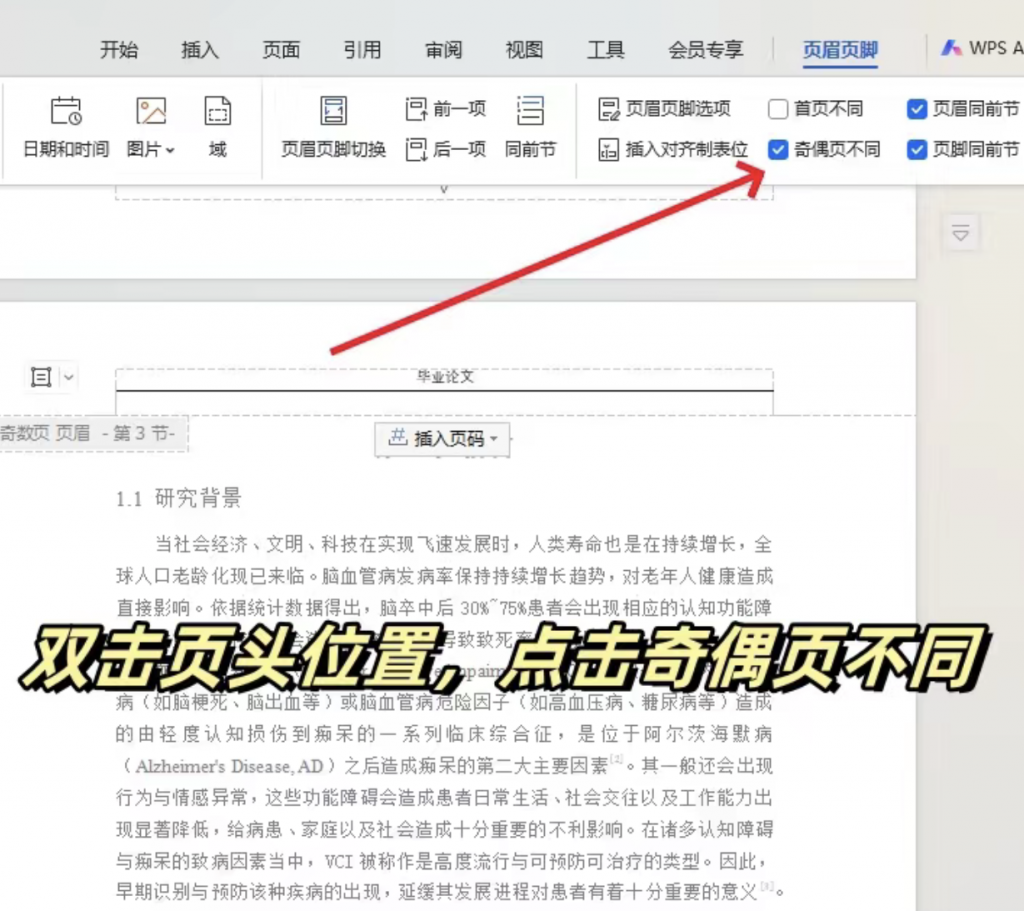The height and width of the screenshot is (911, 1024).
Task: Toggle the 首页不同 checkbox
Action: click(x=778, y=108)
